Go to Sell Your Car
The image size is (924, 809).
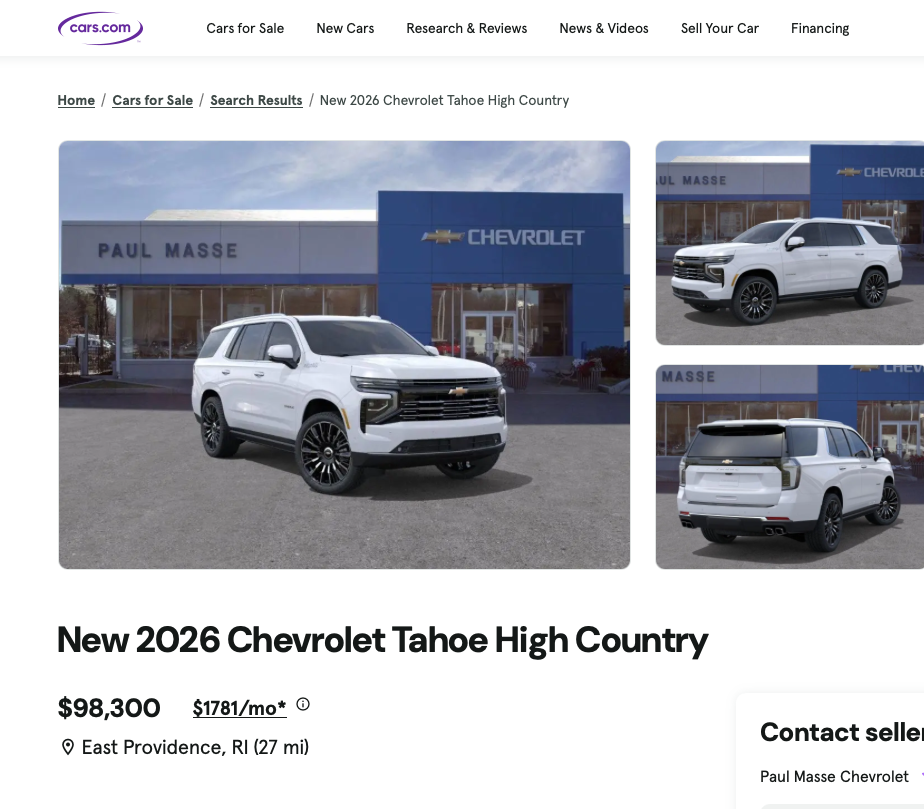[720, 28]
